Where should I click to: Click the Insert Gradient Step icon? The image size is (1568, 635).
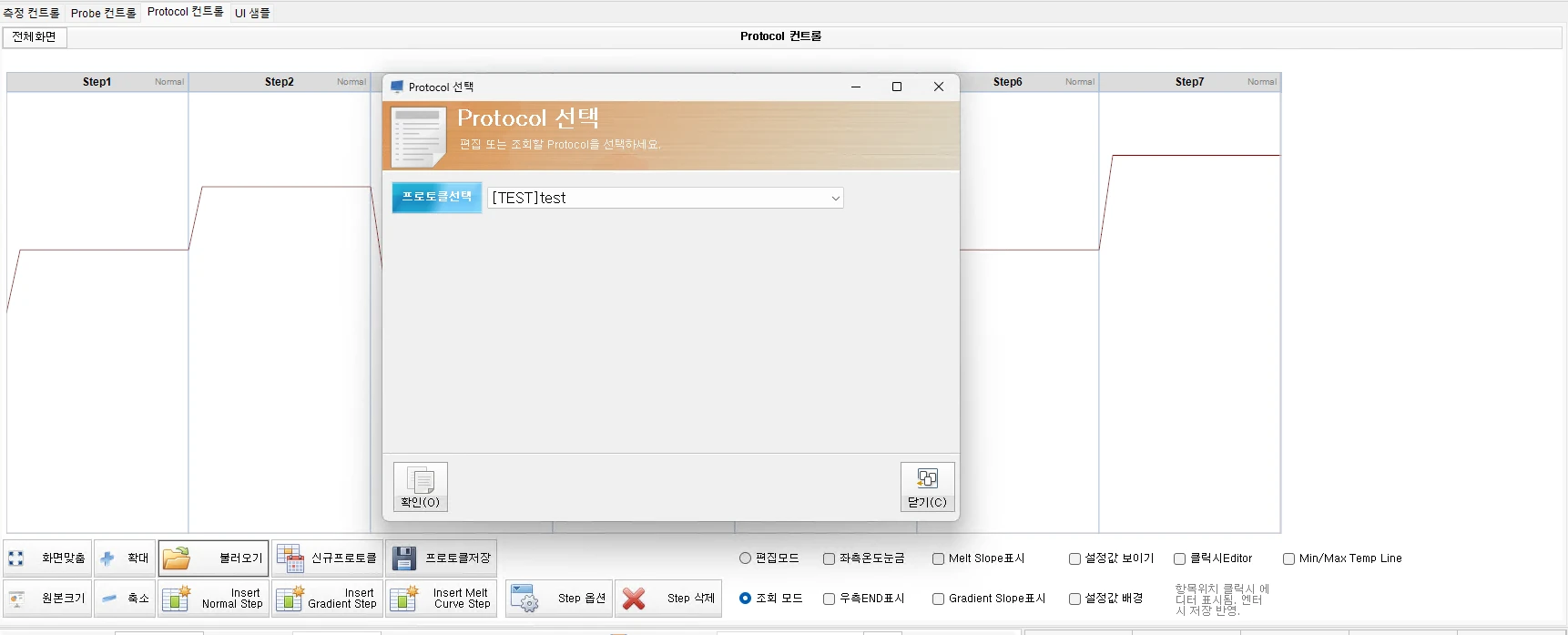(290, 599)
